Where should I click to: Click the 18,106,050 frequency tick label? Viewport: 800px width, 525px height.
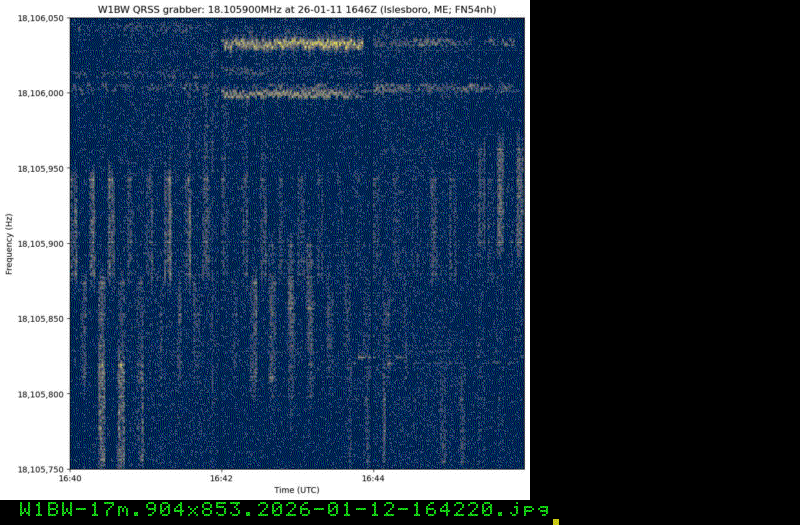(41, 18)
